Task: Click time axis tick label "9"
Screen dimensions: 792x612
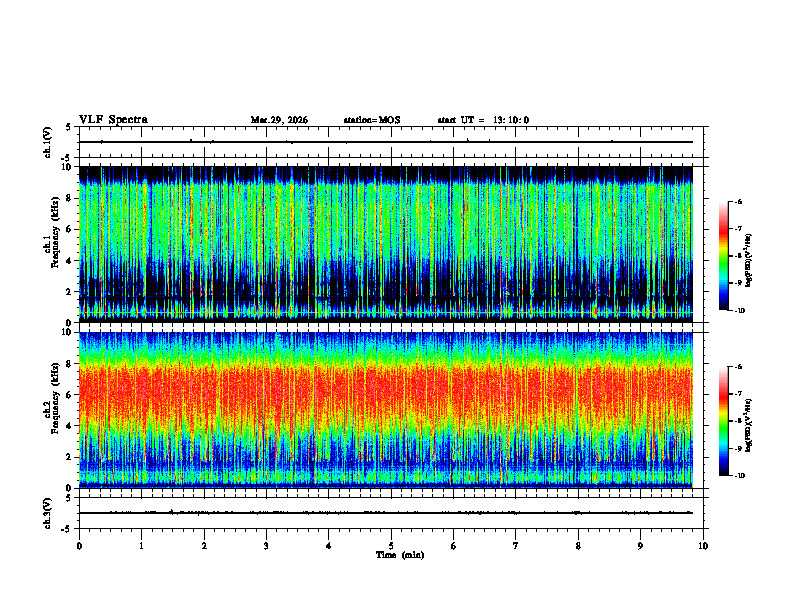Action: click(x=640, y=546)
